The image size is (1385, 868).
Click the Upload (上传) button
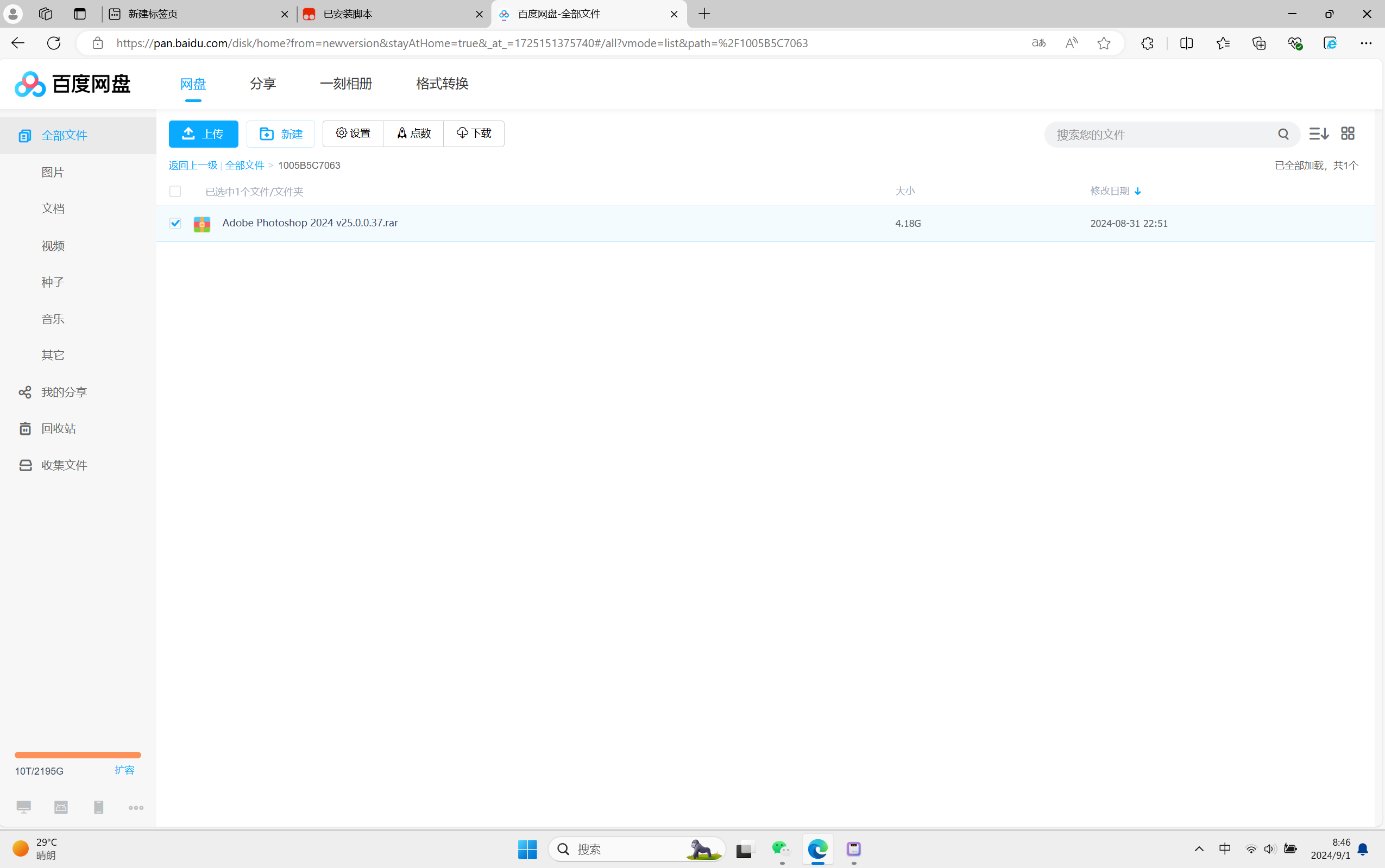tap(203, 134)
